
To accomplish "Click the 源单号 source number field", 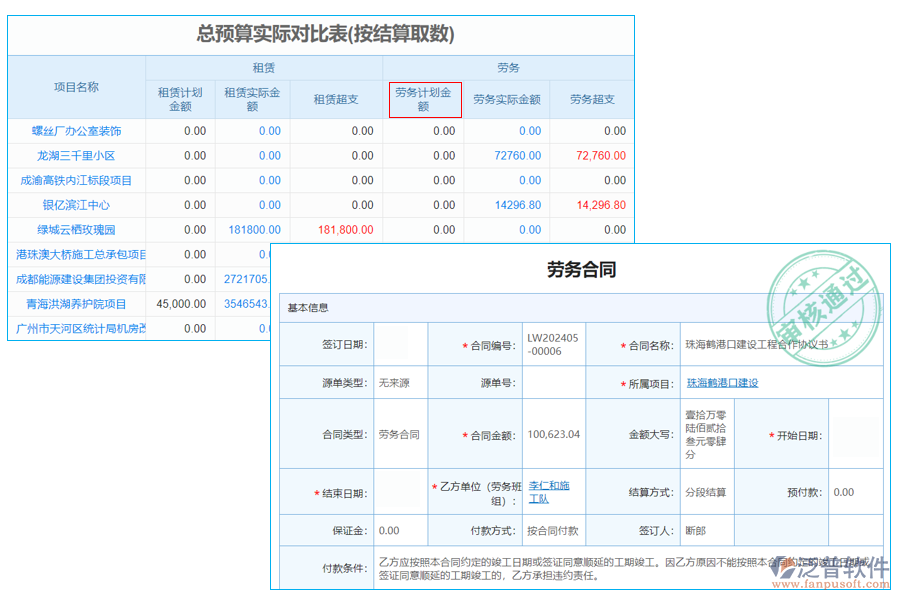I will click(553, 382).
